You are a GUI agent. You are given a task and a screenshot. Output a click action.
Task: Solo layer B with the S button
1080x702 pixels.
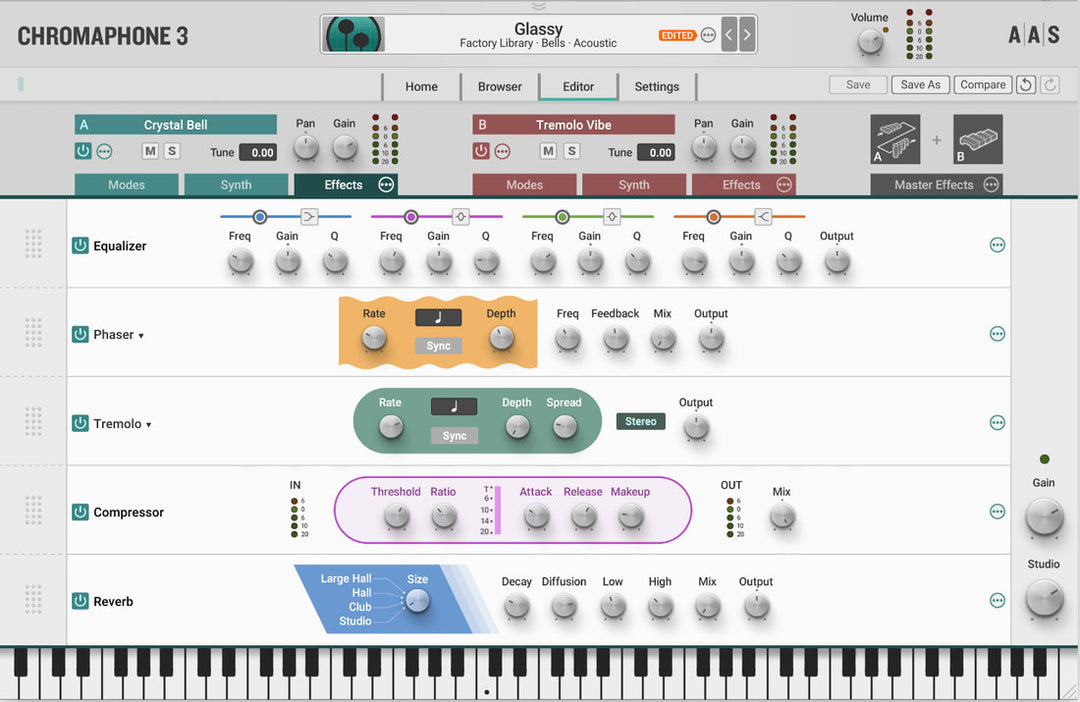click(x=571, y=151)
